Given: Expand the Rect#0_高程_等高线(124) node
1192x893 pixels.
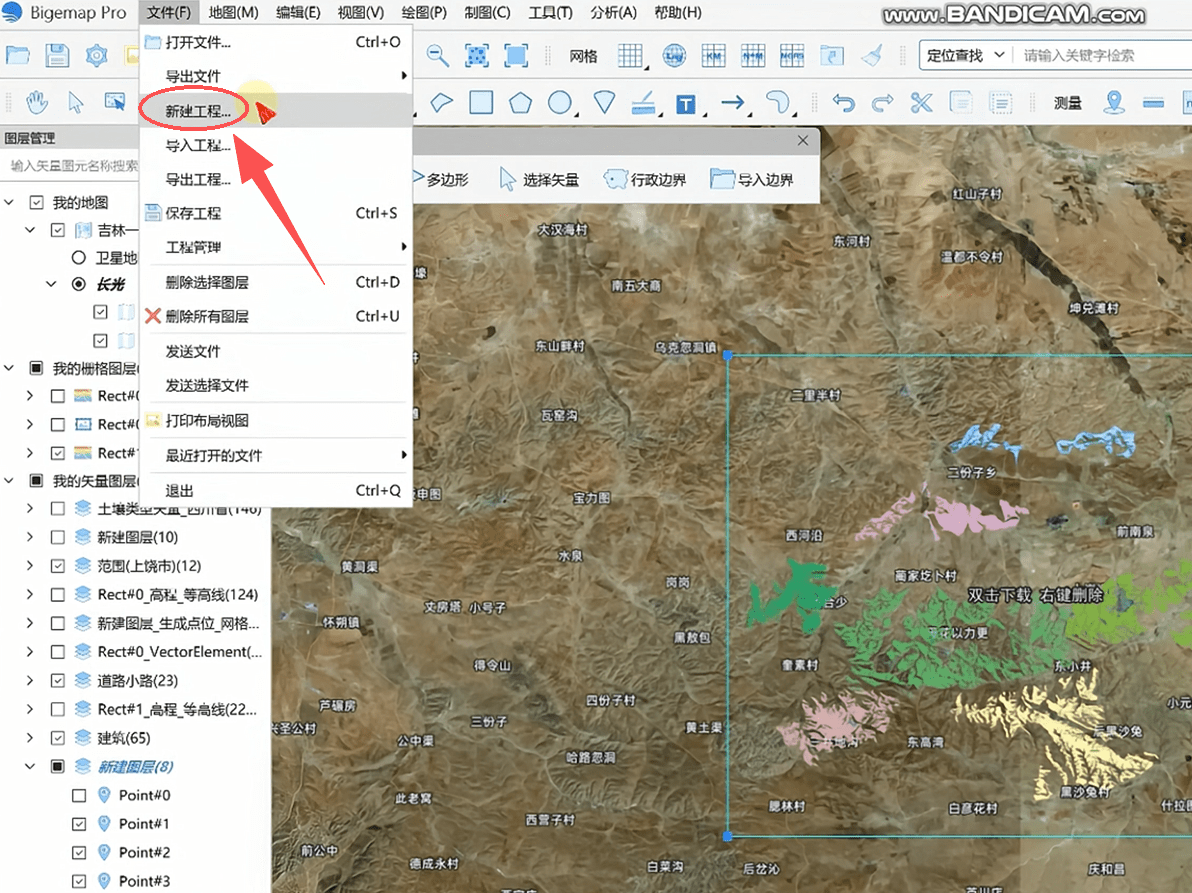Looking at the screenshot, I should point(30,594).
